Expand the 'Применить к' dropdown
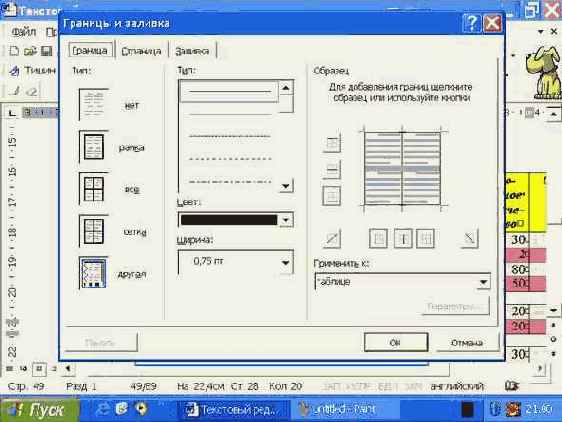562x422 pixels. [x=483, y=282]
